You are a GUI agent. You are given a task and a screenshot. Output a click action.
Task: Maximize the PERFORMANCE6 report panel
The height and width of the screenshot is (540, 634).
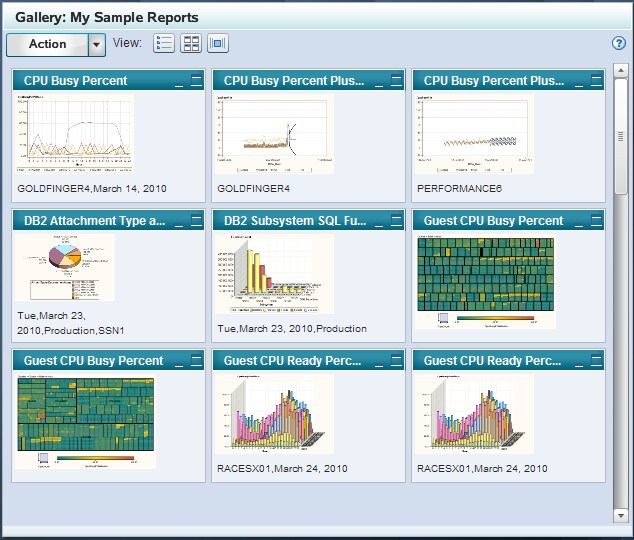[596, 81]
